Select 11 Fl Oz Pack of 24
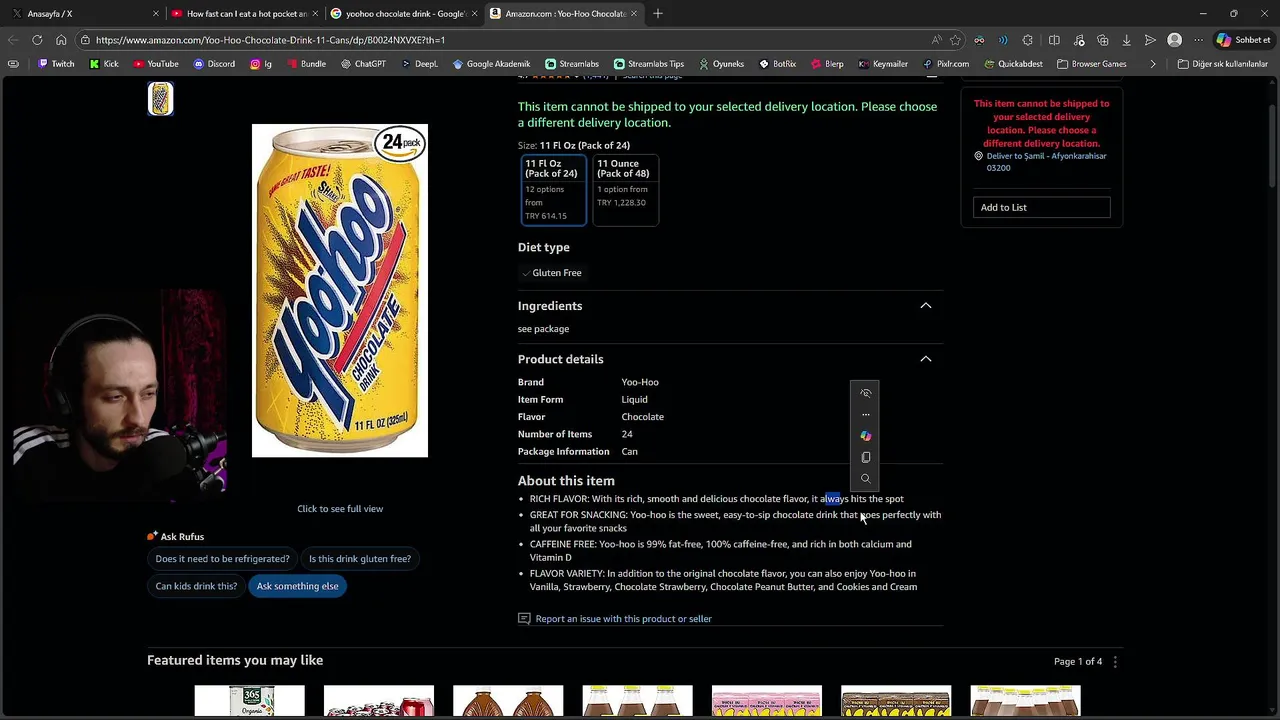The height and width of the screenshot is (720, 1280). (553, 190)
